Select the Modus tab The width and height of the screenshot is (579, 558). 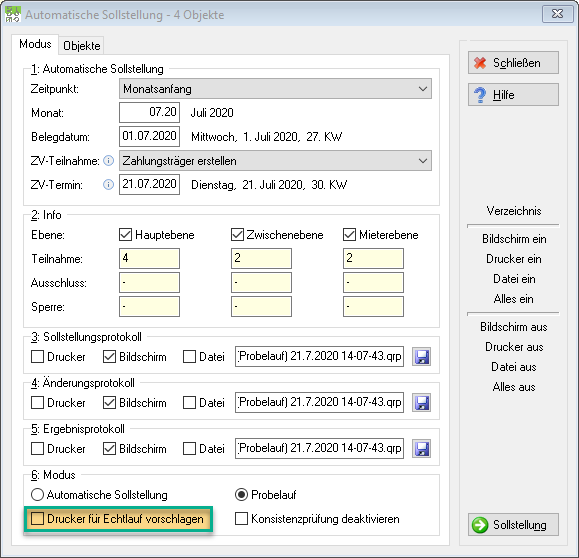[35, 44]
